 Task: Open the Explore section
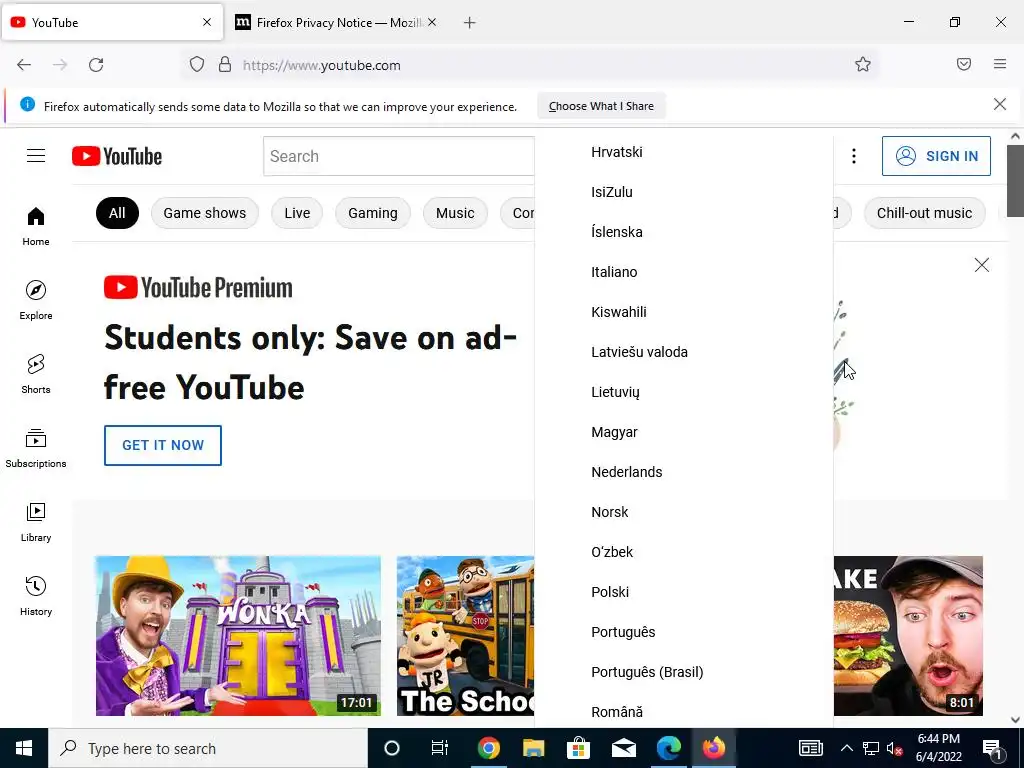click(x=36, y=300)
